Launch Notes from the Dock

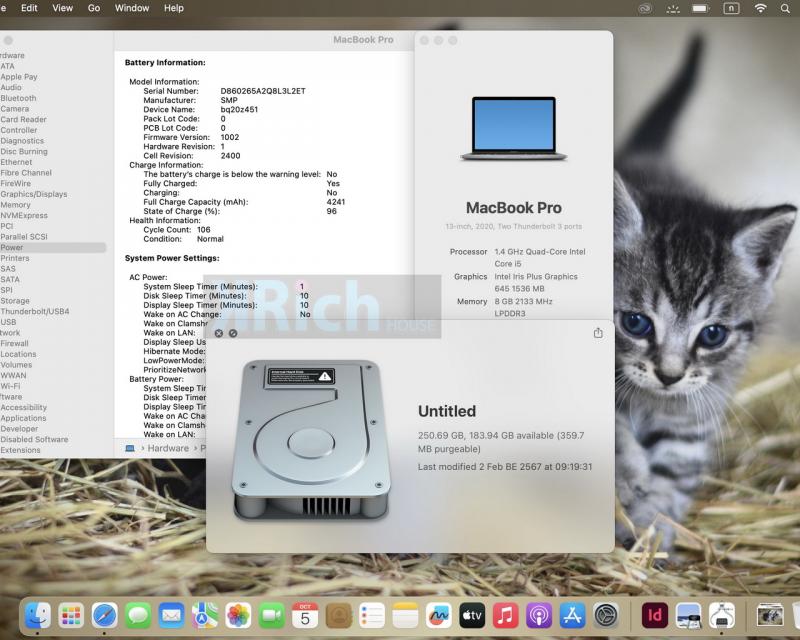click(x=406, y=616)
